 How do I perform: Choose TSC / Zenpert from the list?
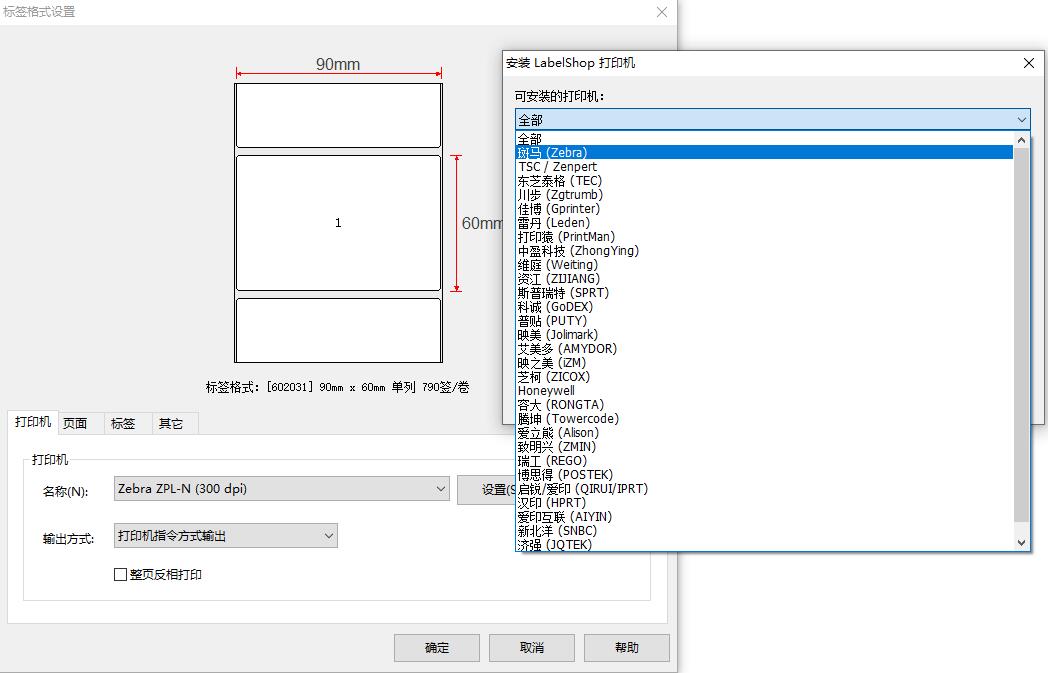coord(557,167)
